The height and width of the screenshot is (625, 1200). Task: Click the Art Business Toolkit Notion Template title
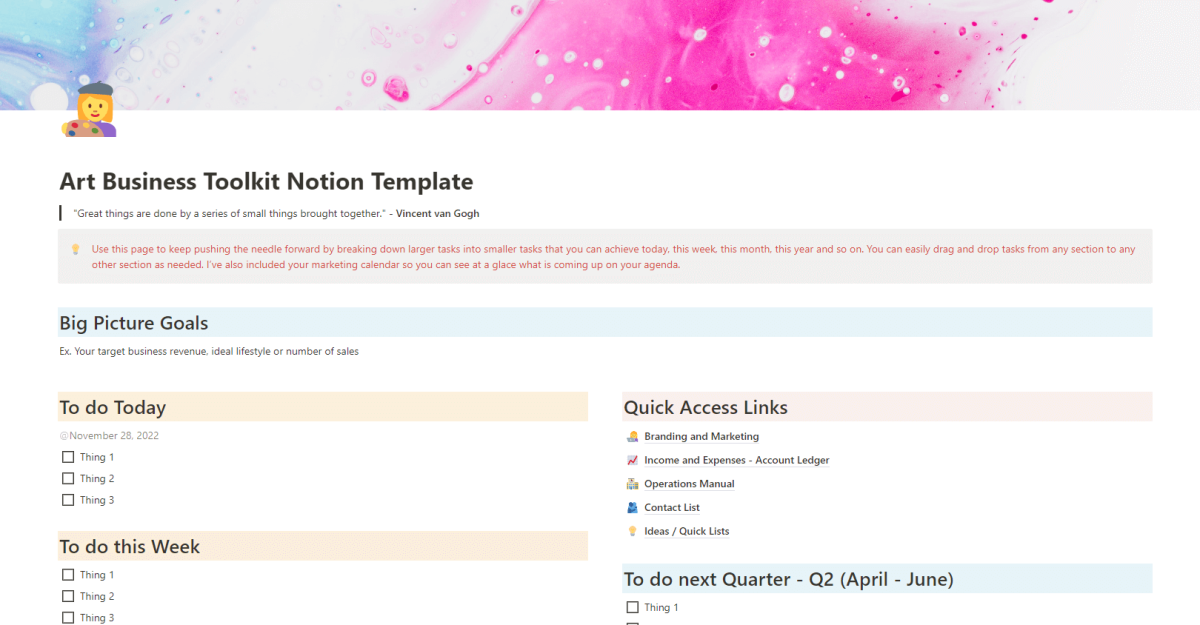tap(266, 181)
